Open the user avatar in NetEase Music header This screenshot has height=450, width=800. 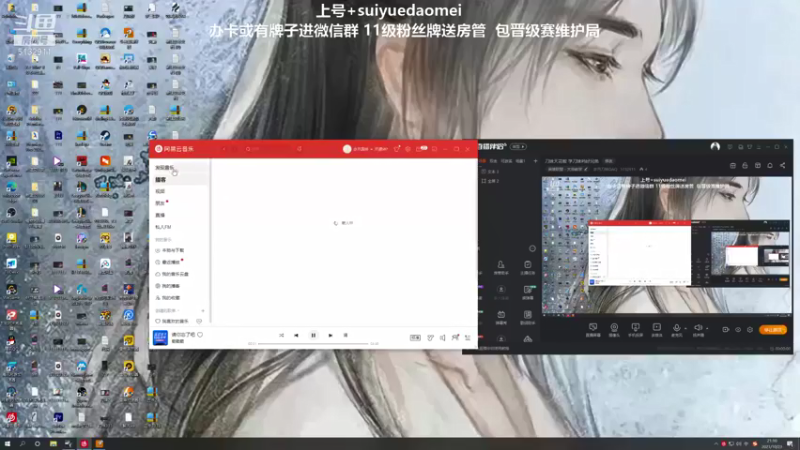[x=347, y=149]
